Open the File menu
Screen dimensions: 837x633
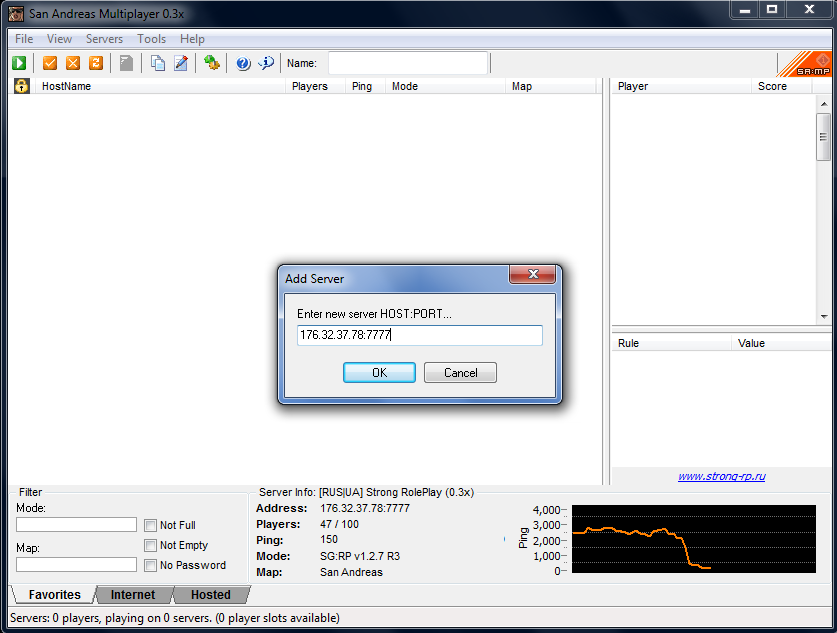click(24, 39)
